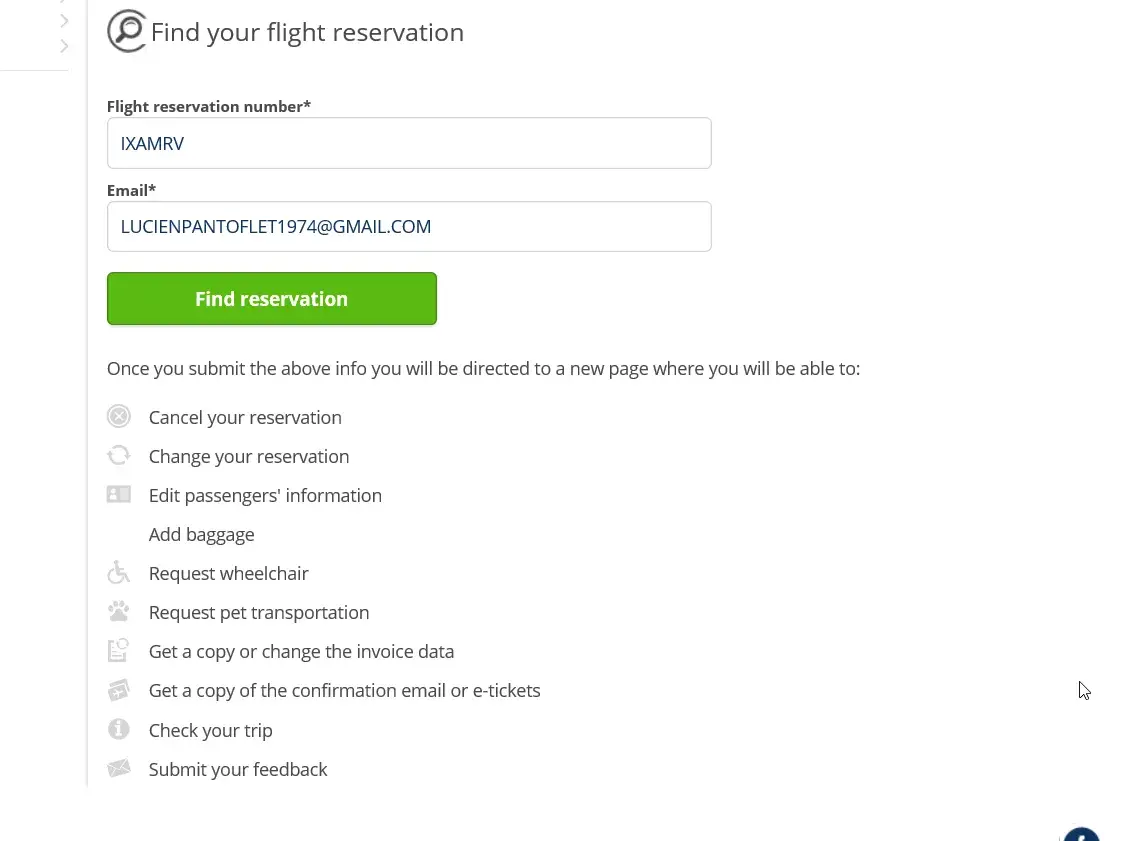Click the envelope feedback icon

click(x=119, y=769)
